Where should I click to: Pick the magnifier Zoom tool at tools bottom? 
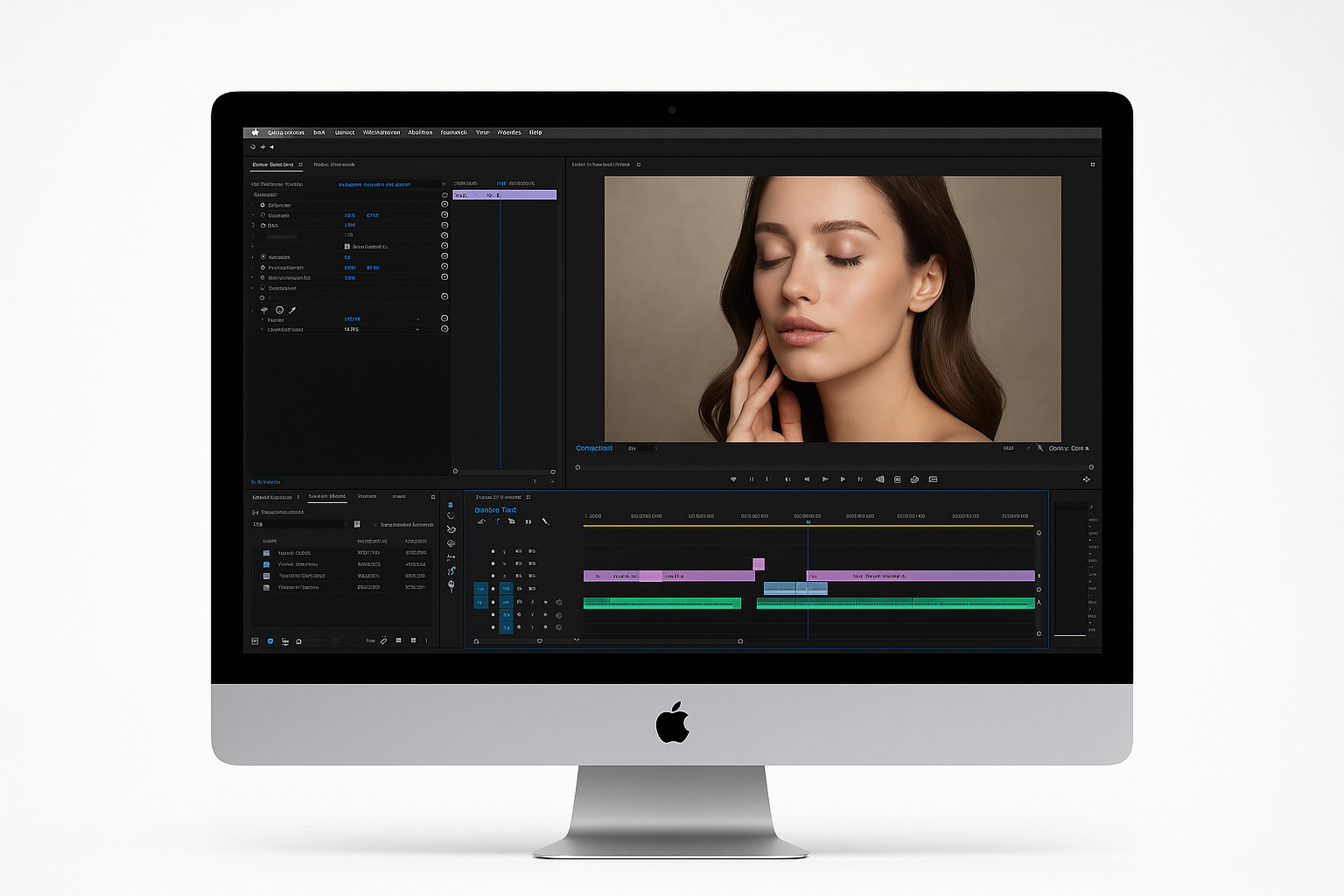pyautogui.click(x=451, y=585)
